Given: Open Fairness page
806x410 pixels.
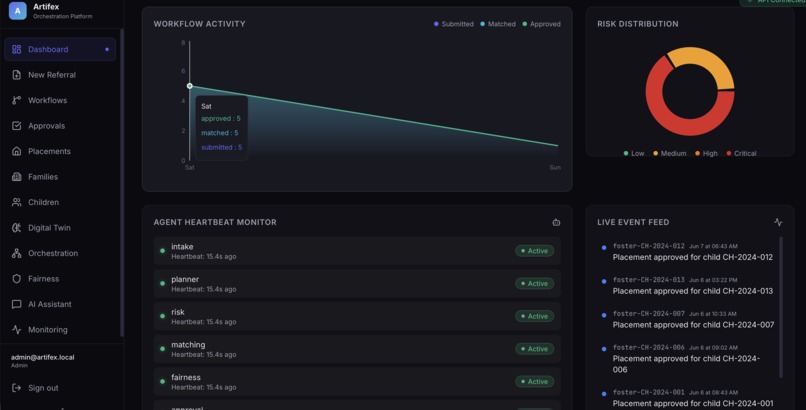Looking at the screenshot, I should click(60, 278).
